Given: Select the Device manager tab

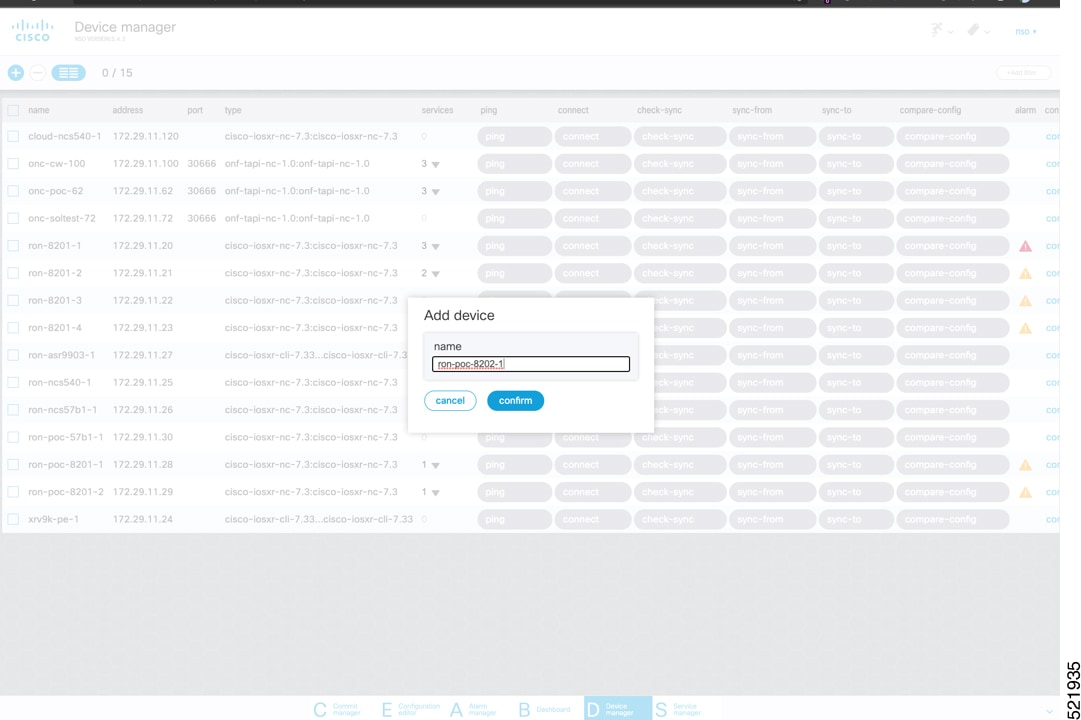Looking at the screenshot, I should click(x=618, y=708).
